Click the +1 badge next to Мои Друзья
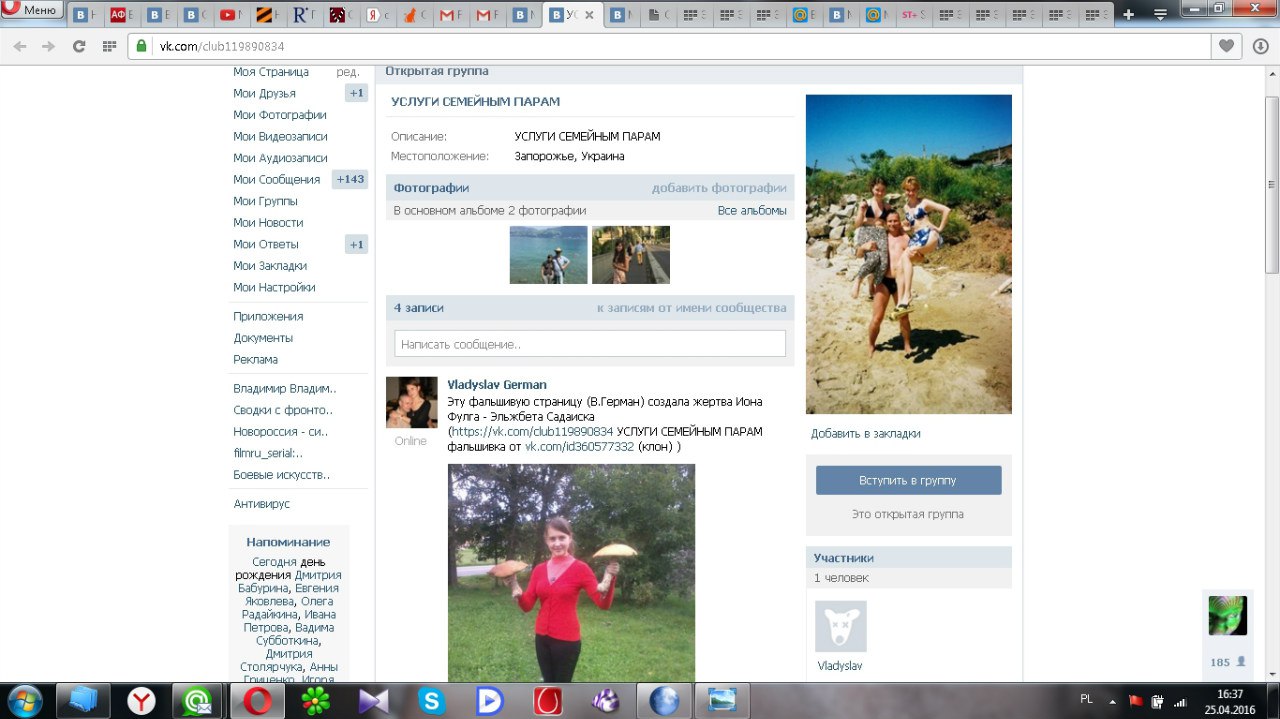 pos(356,93)
